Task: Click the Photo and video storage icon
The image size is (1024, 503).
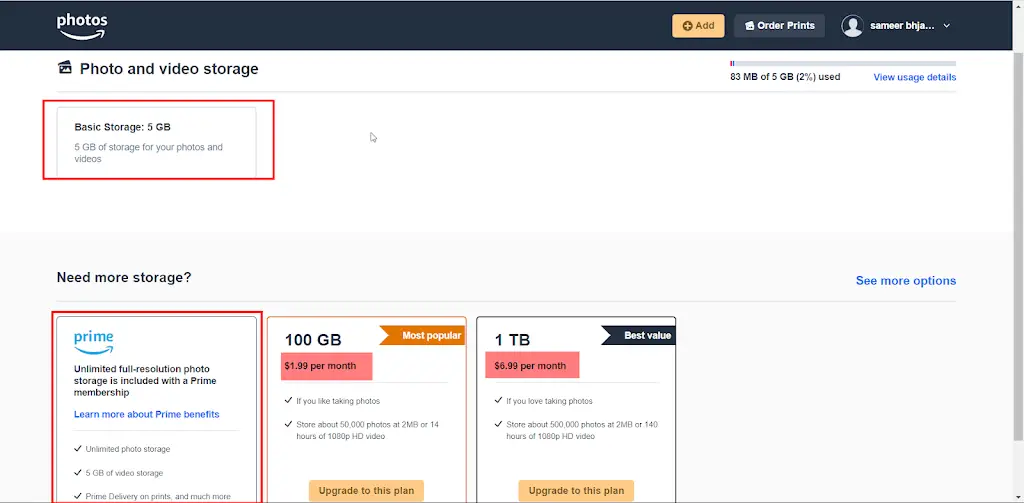Action: coord(65,67)
